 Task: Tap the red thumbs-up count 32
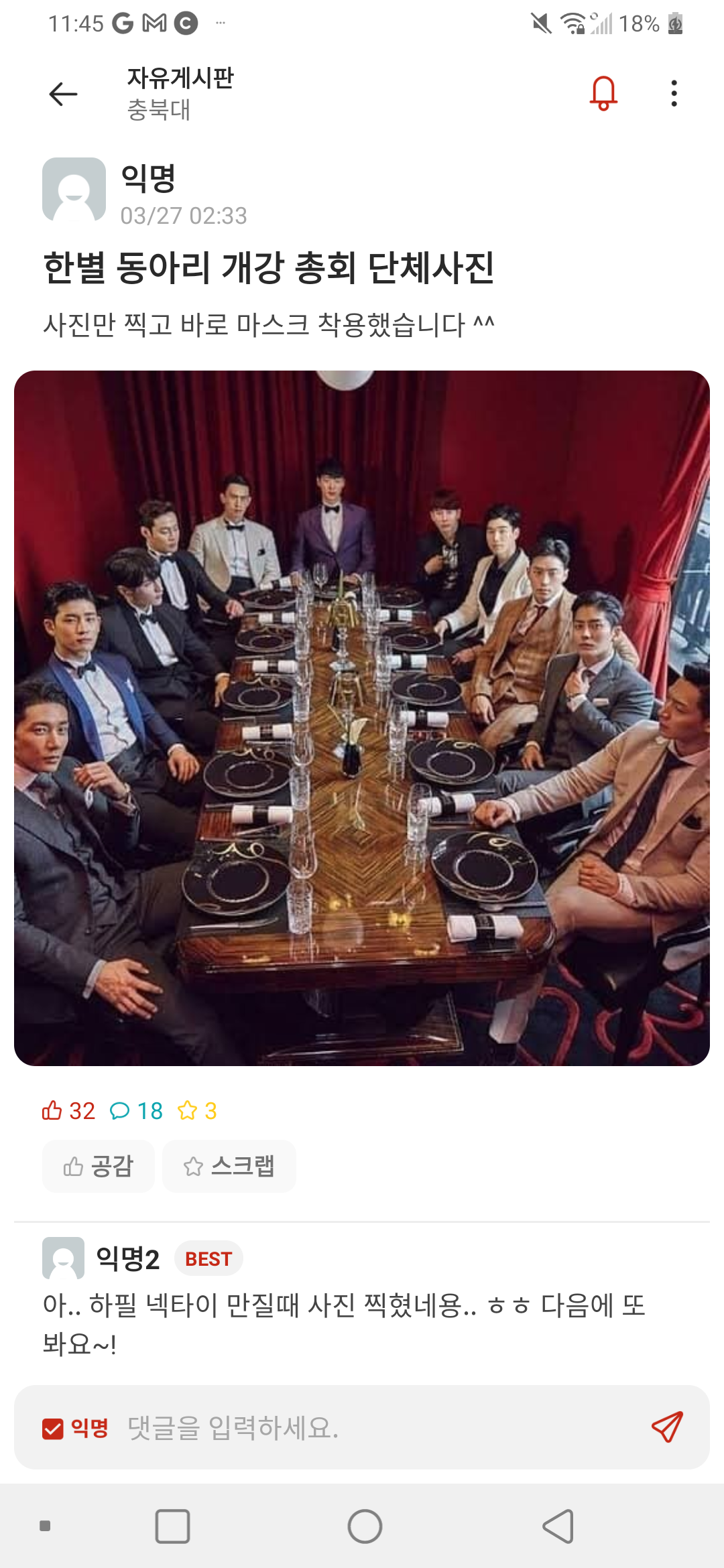point(68,1110)
